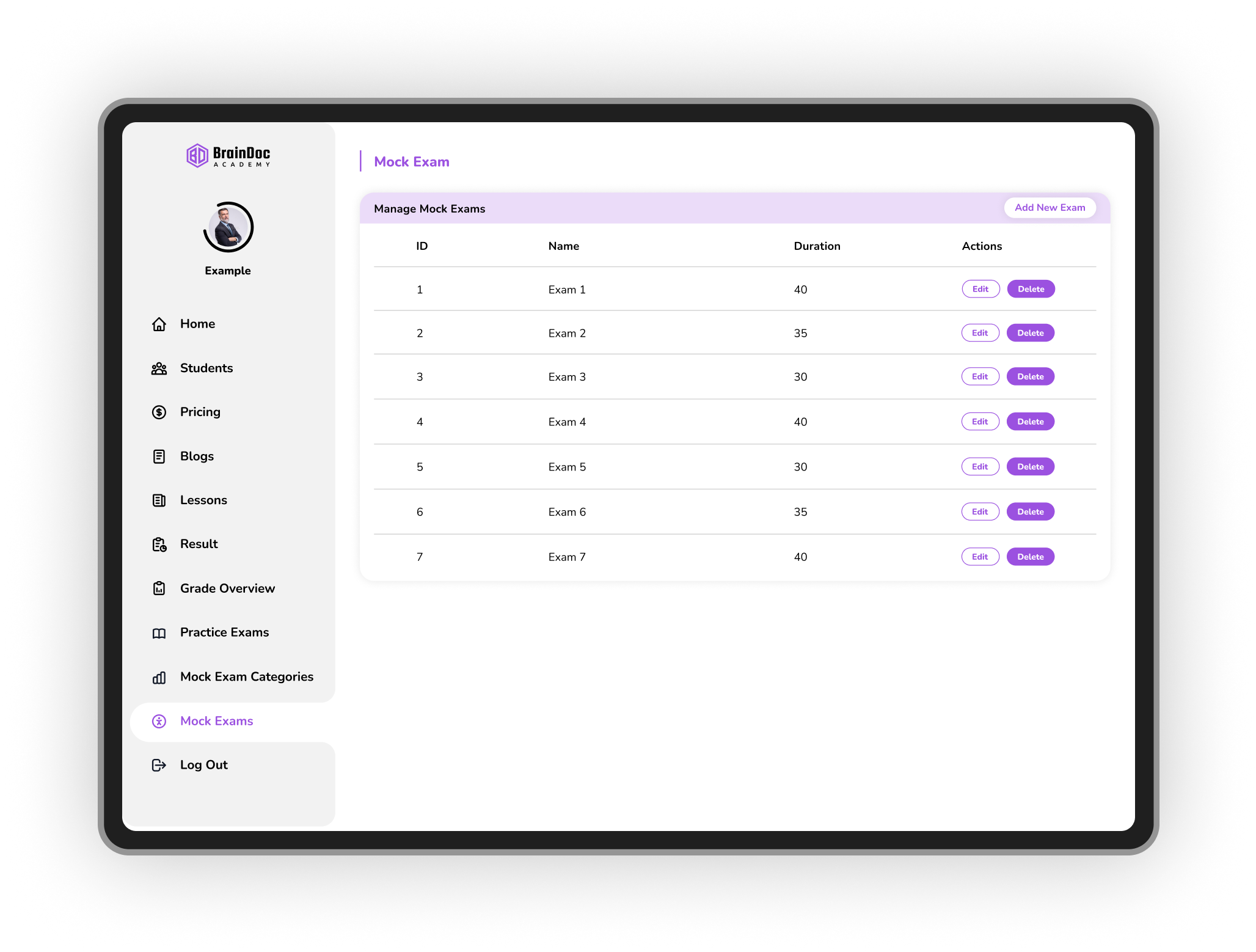Click Edit for Exam 1
Screen dimensions: 1256x952
[x=980, y=288]
